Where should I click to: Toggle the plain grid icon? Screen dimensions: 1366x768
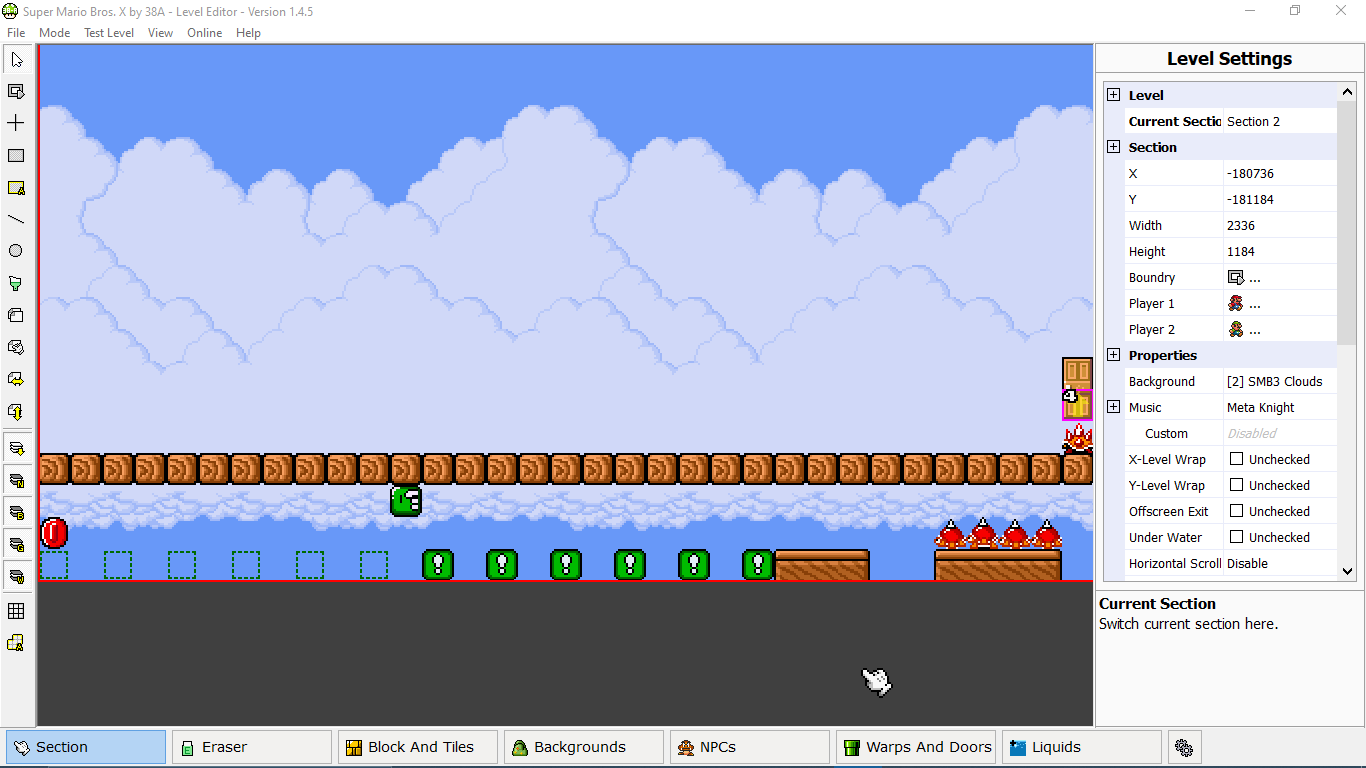tap(16, 610)
